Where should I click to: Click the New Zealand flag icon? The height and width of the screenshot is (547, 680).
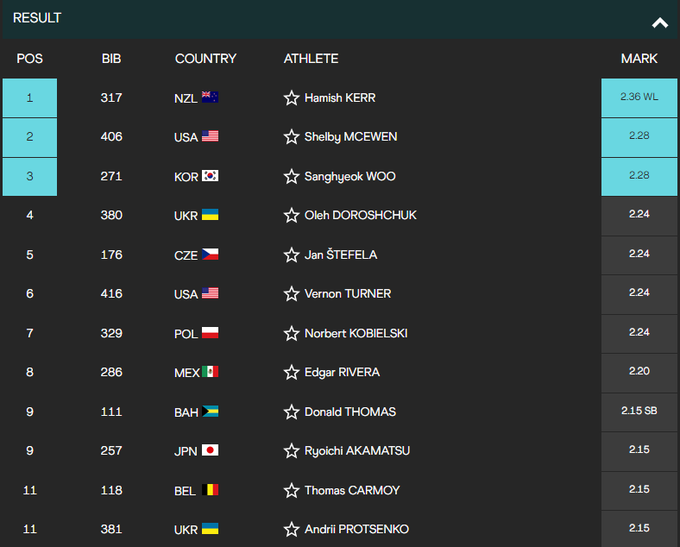click(x=210, y=98)
